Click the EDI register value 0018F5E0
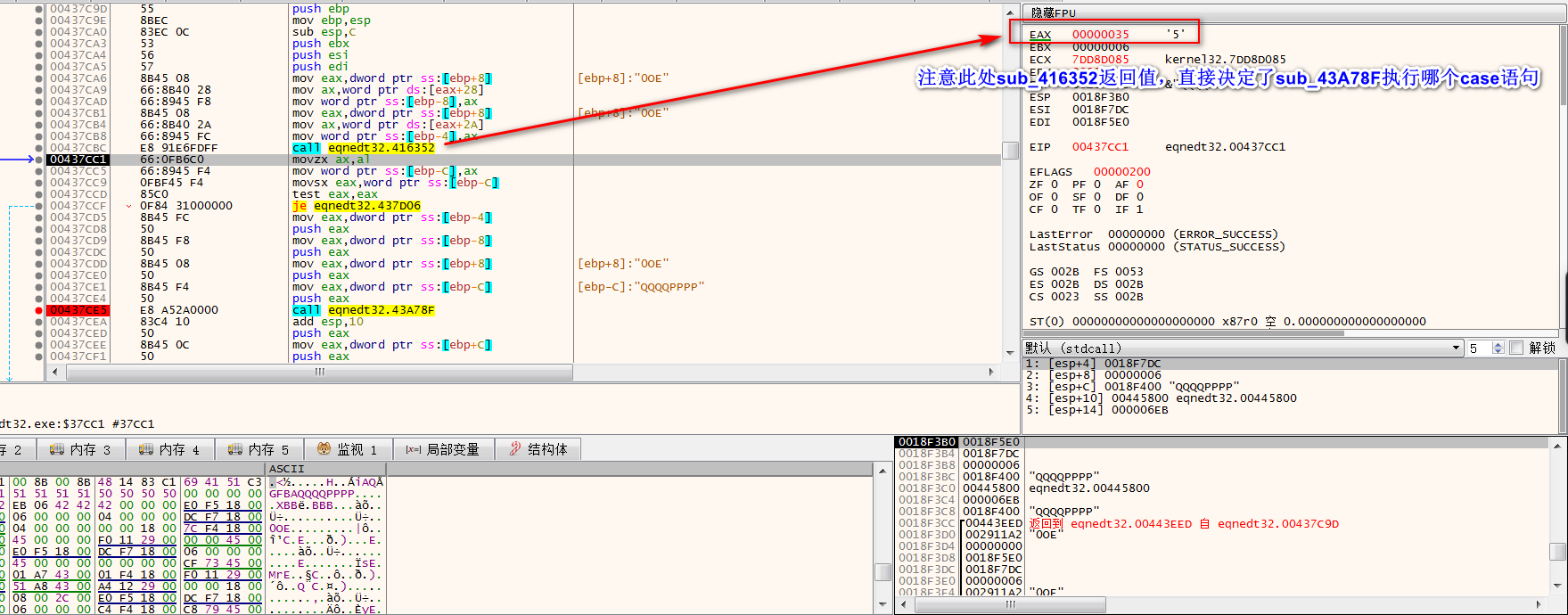Viewport: 1568px width, 615px height. 1100,122
